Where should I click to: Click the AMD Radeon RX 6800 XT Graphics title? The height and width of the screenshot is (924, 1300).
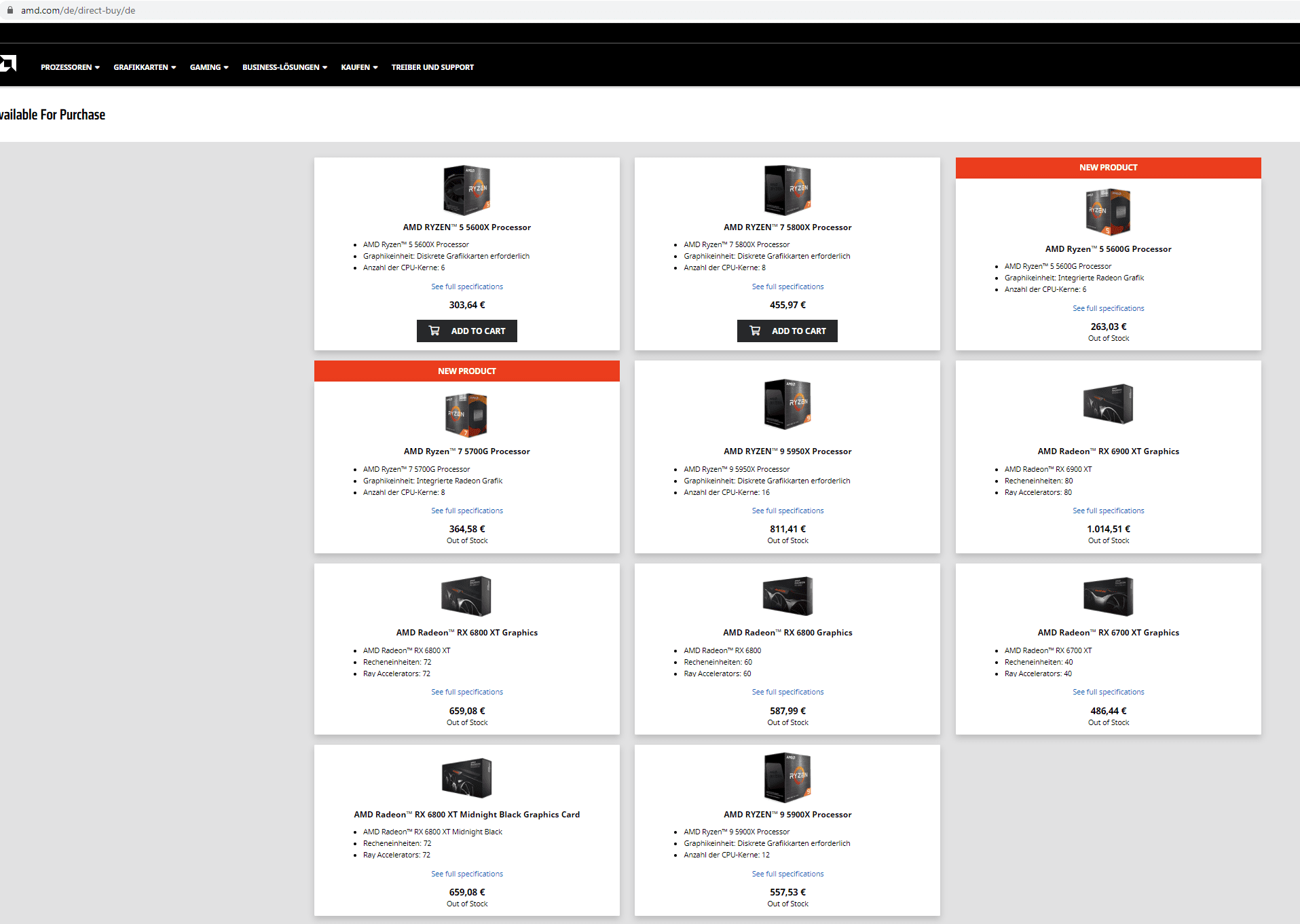click(467, 633)
